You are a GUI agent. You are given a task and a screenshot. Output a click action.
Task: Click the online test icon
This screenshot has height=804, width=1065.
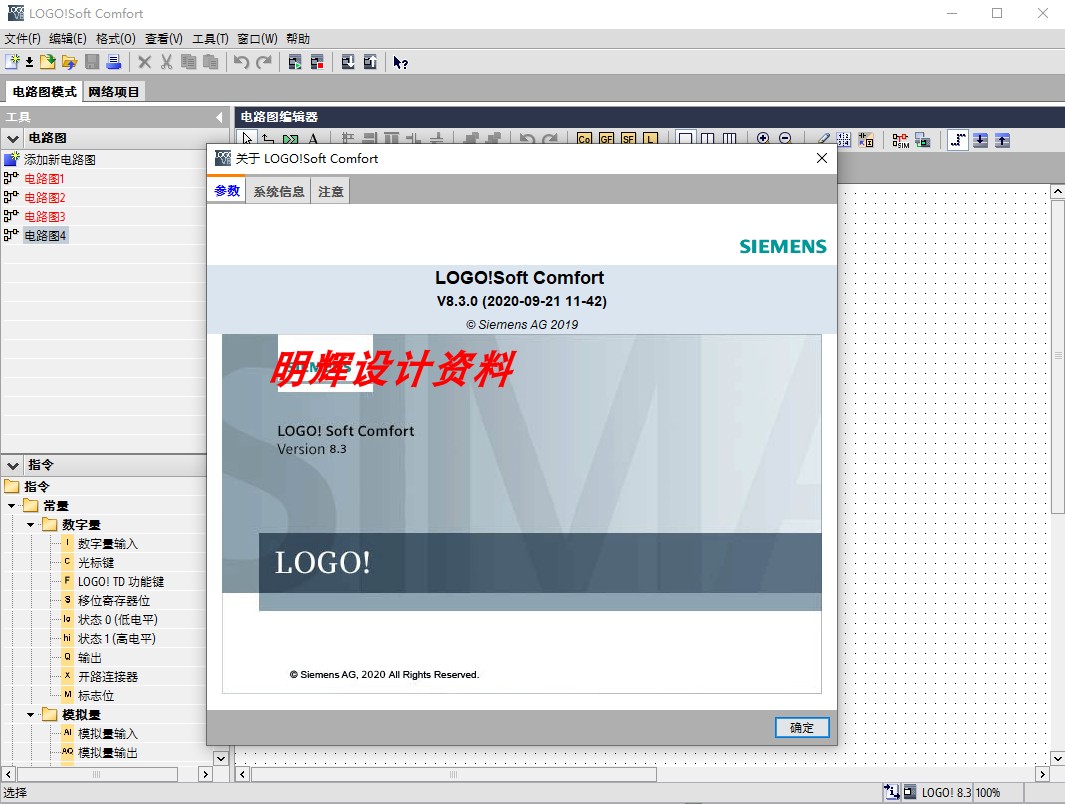tap(923, 140)
